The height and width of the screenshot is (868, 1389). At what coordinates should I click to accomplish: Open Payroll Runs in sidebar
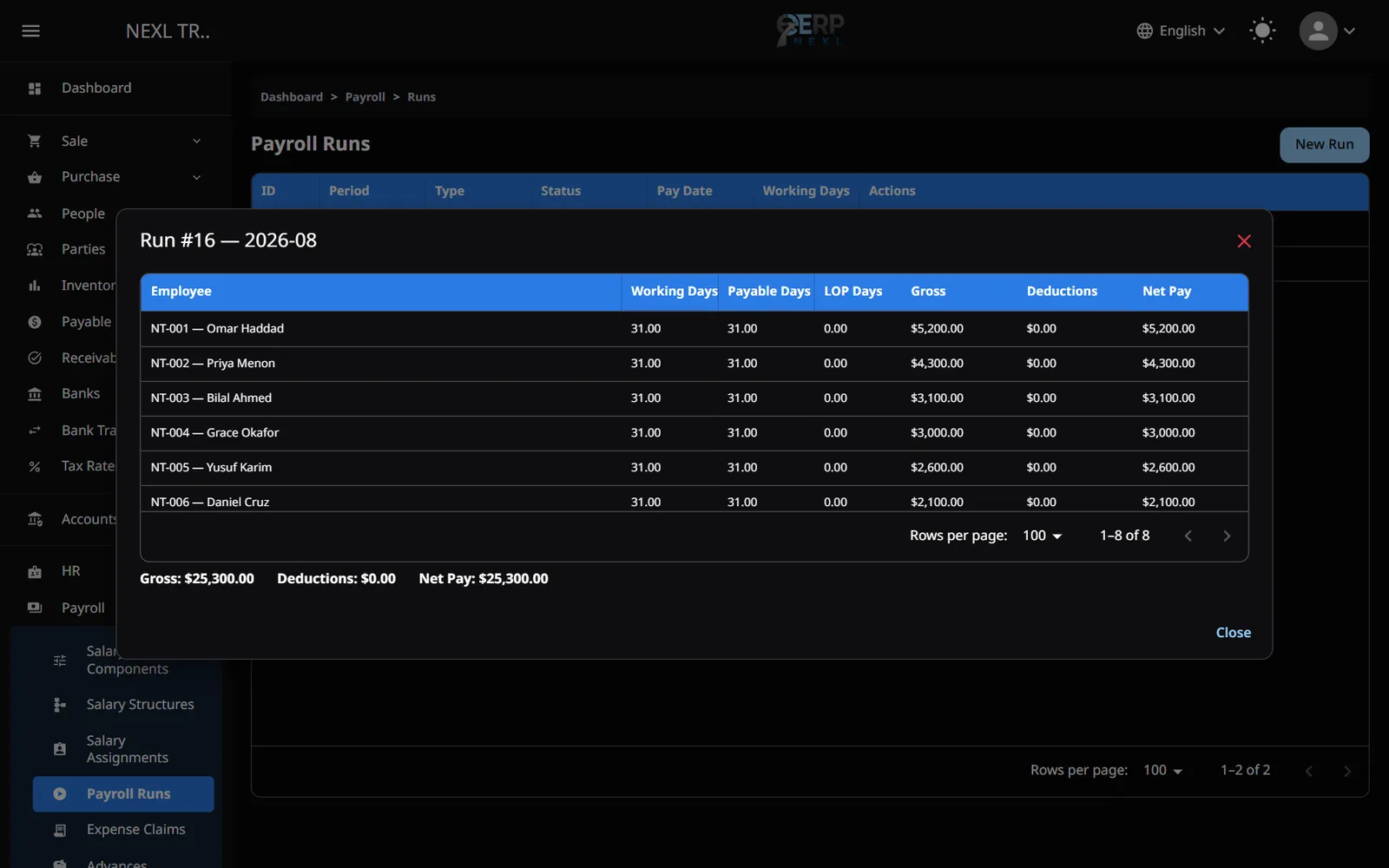[123, 794]
